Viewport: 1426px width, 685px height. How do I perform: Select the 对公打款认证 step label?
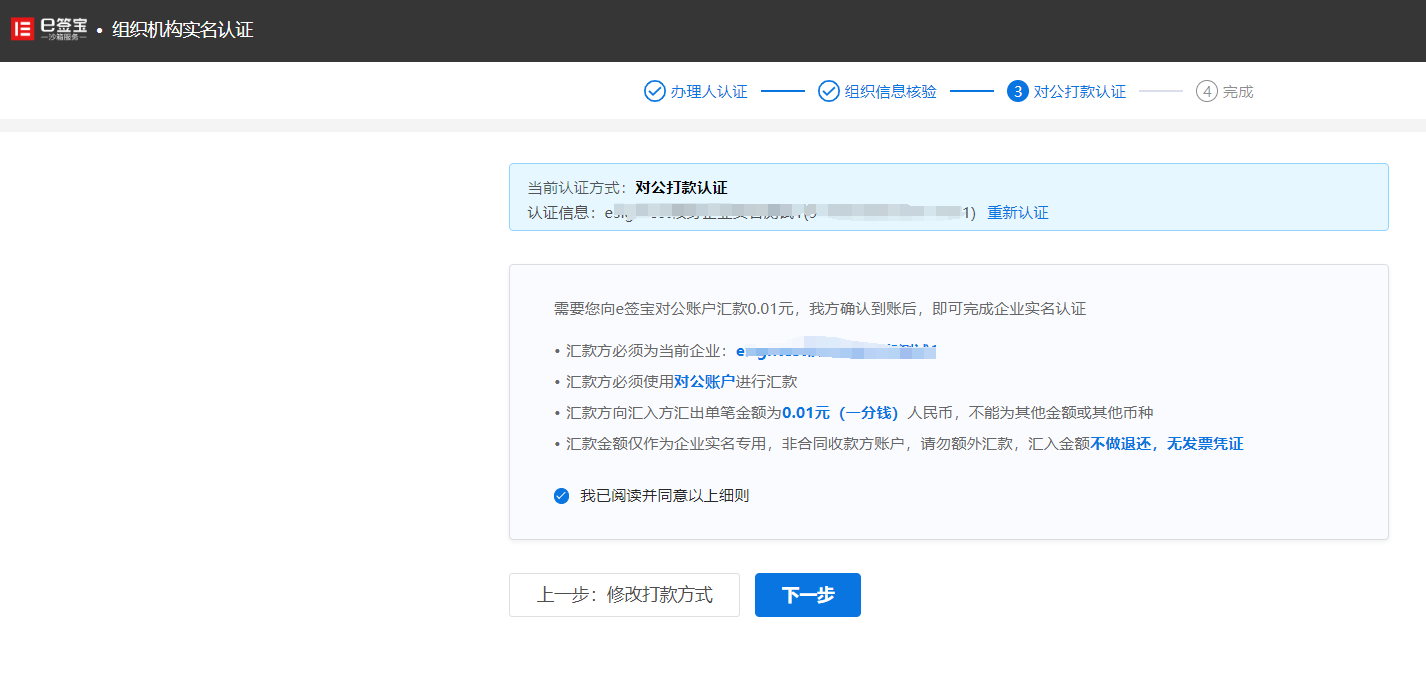(x=1079, y=91)
